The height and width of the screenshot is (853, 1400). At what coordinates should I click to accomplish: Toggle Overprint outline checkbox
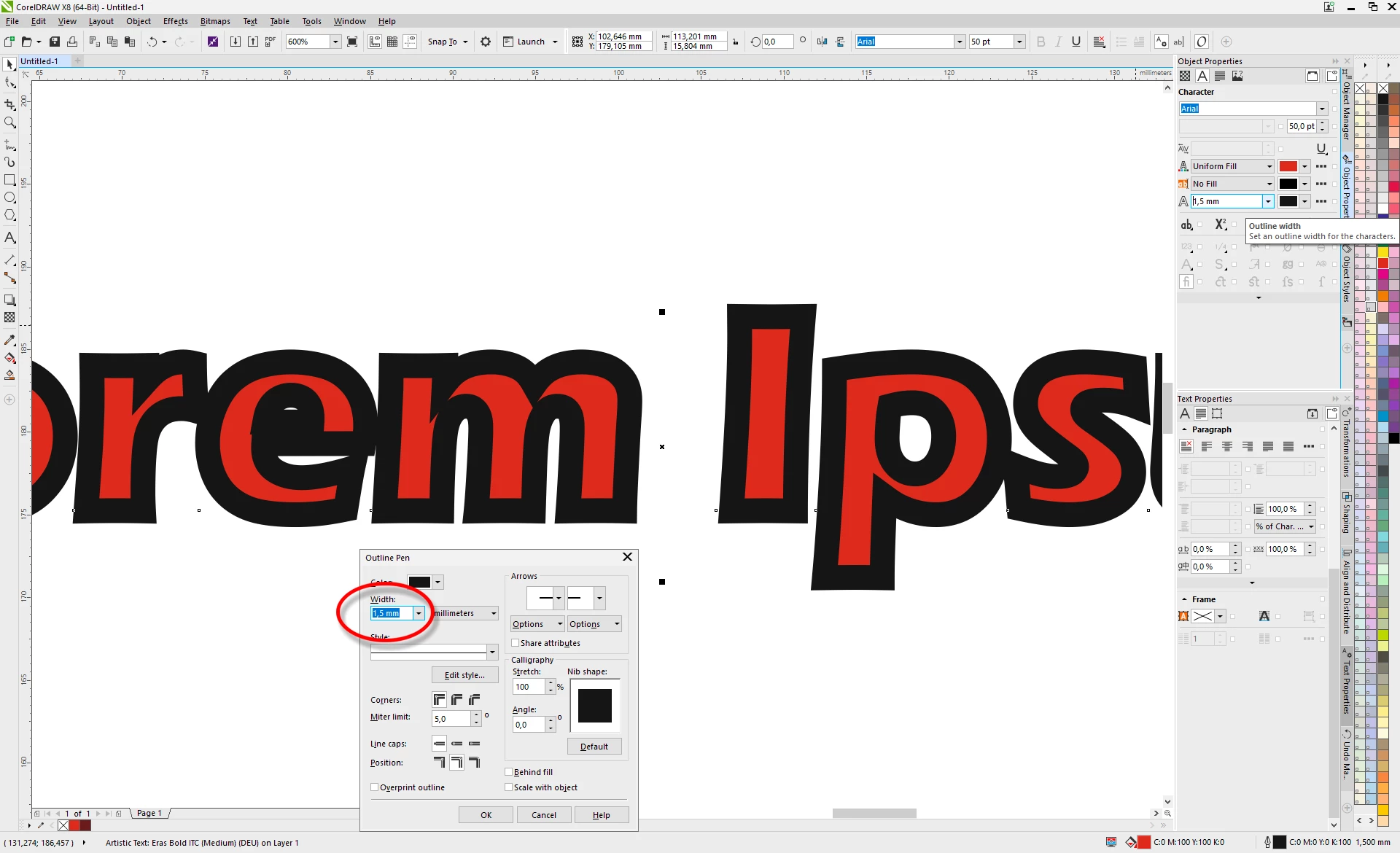tap(375, 787)
